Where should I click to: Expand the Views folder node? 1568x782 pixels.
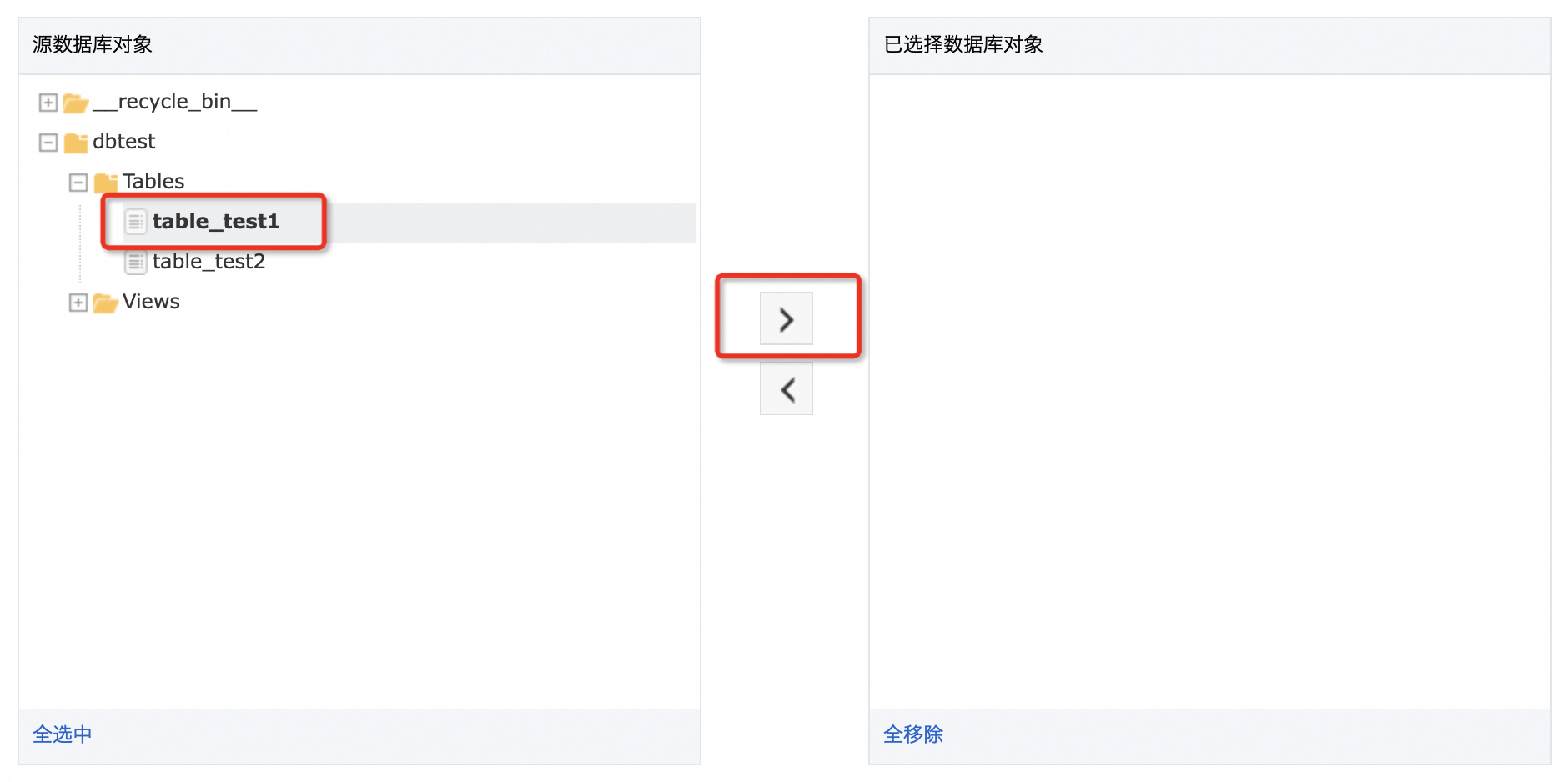(78, 303)
